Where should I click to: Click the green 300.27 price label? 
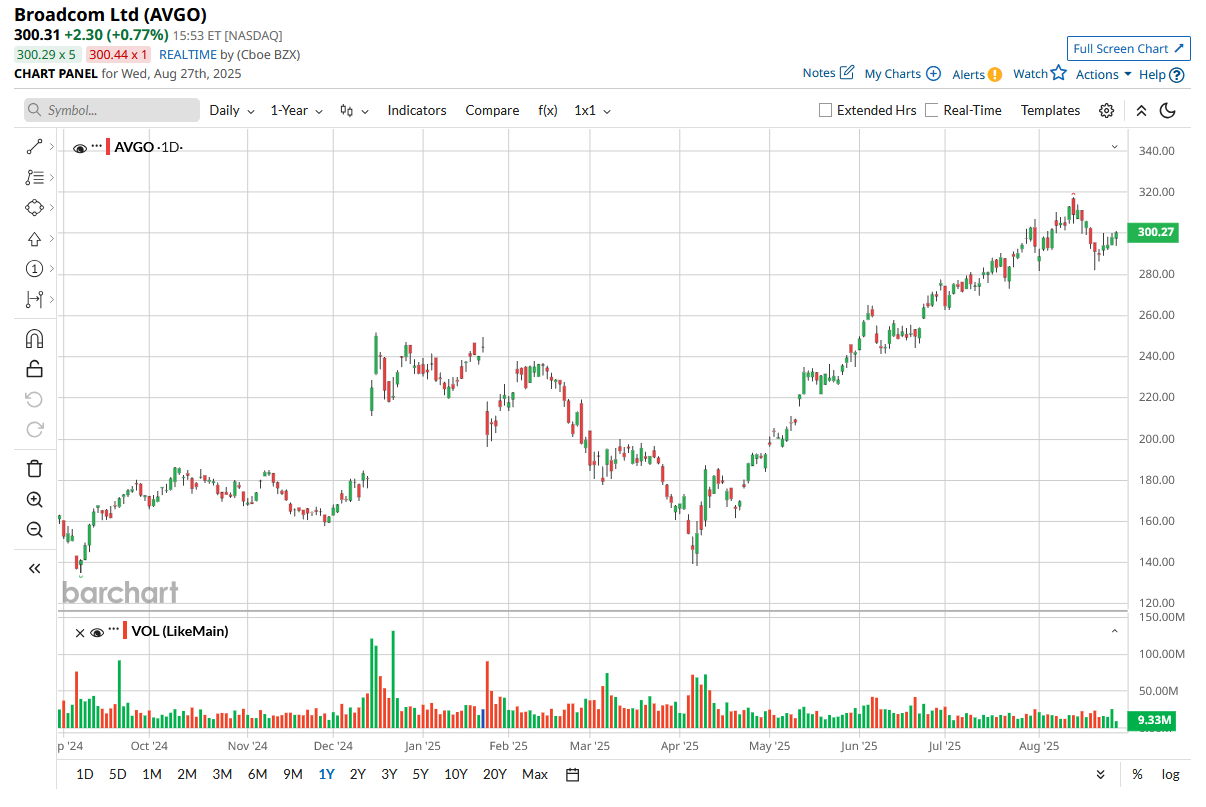[x=1155, y=232]
